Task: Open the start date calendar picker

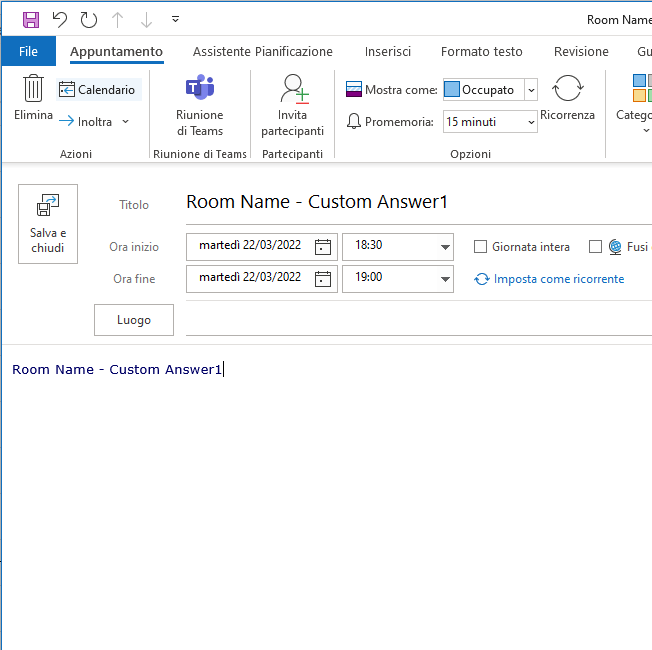Action: (x=323, y=247)
